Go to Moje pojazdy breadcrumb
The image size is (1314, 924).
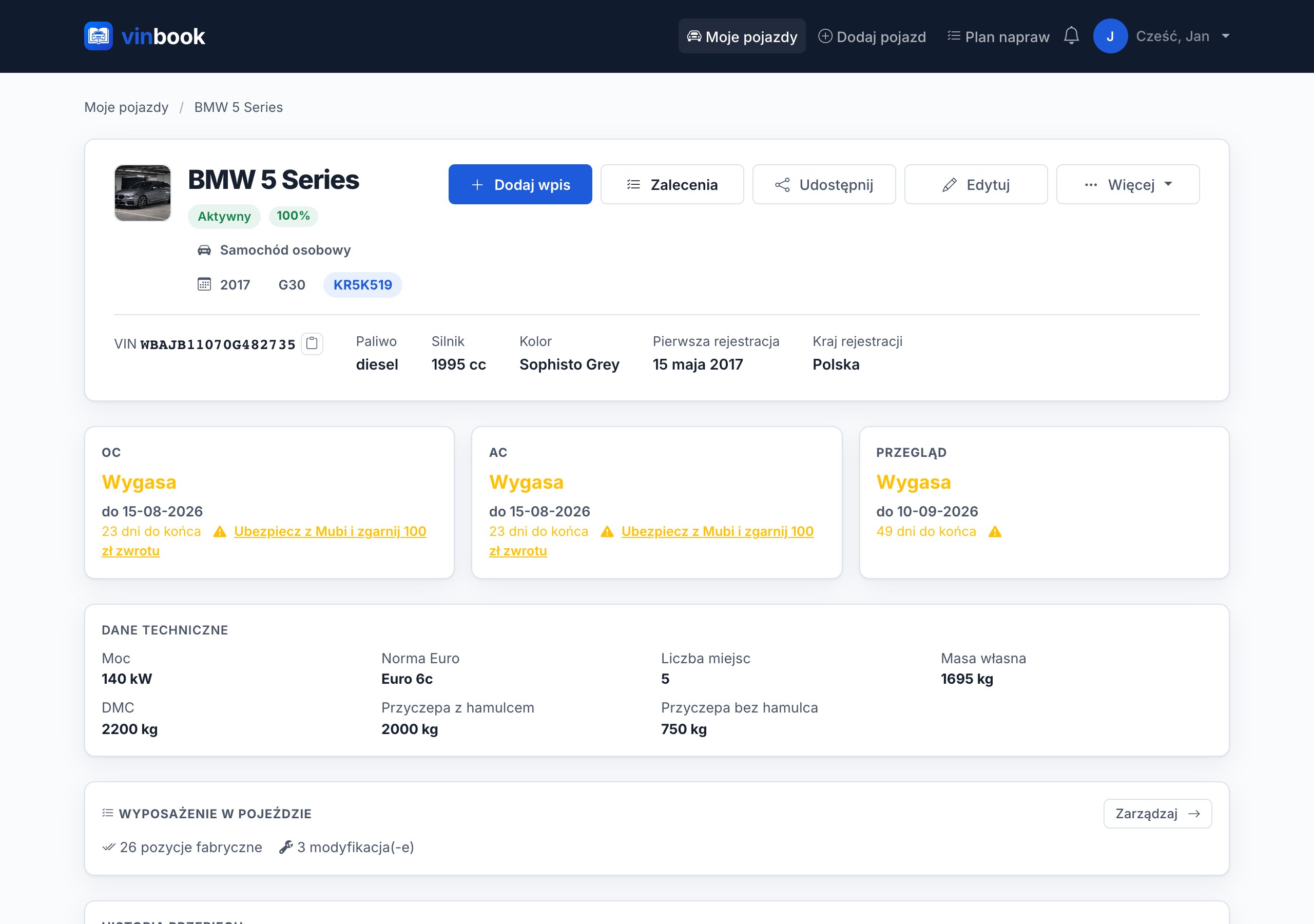126,107
